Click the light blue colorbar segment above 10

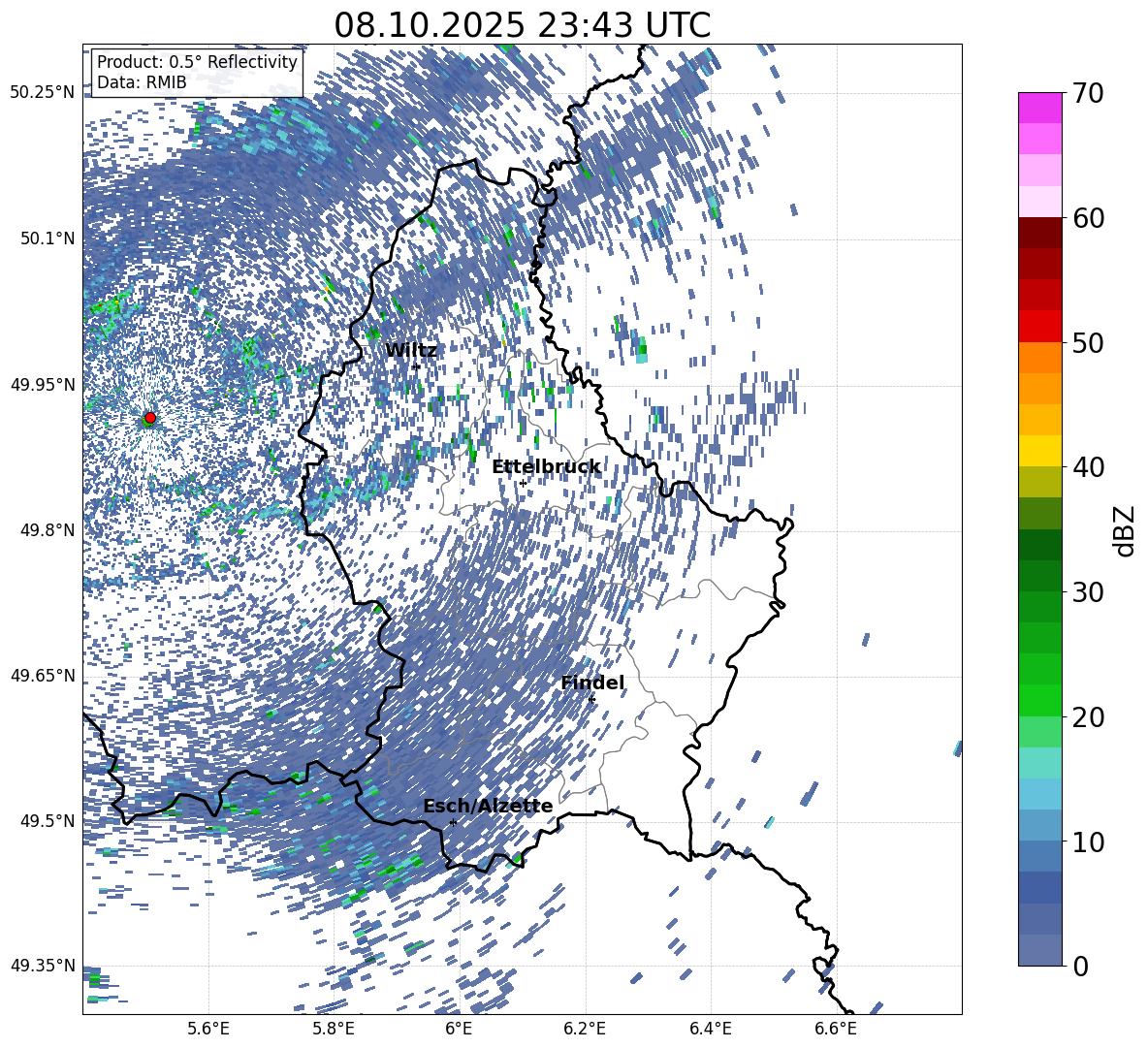[1039, 794]
